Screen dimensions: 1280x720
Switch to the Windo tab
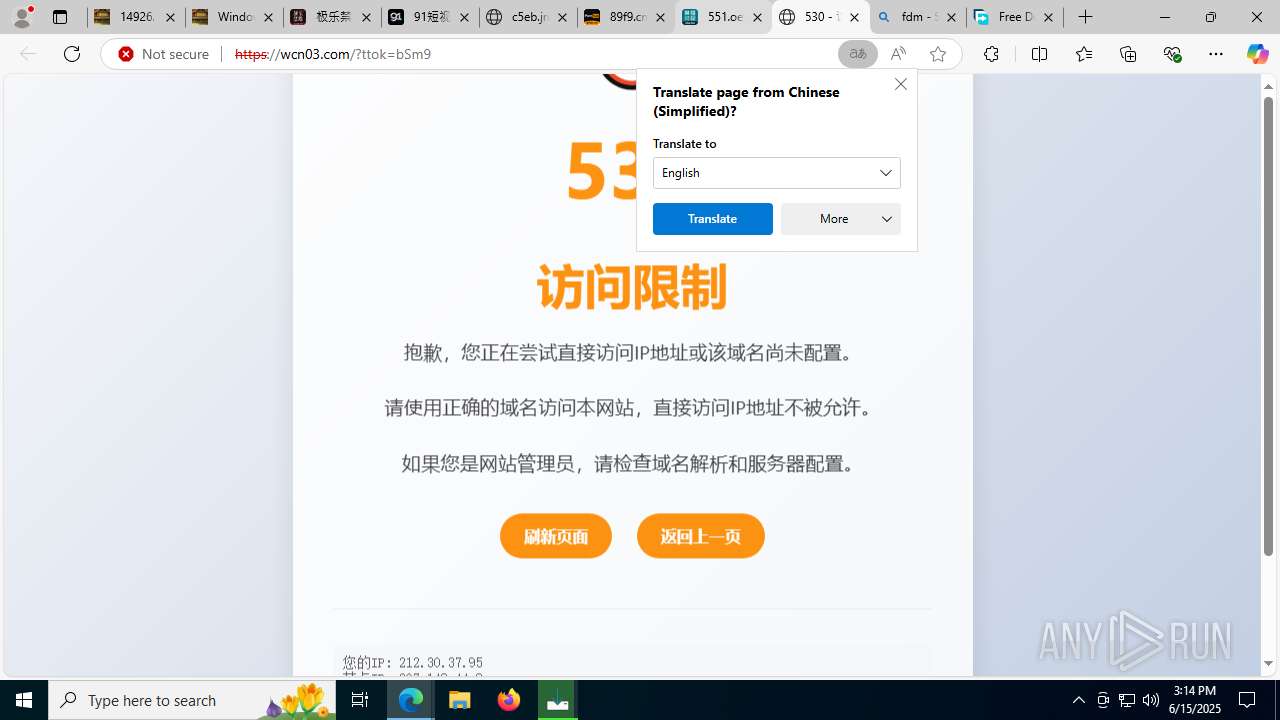pos(233,17)
